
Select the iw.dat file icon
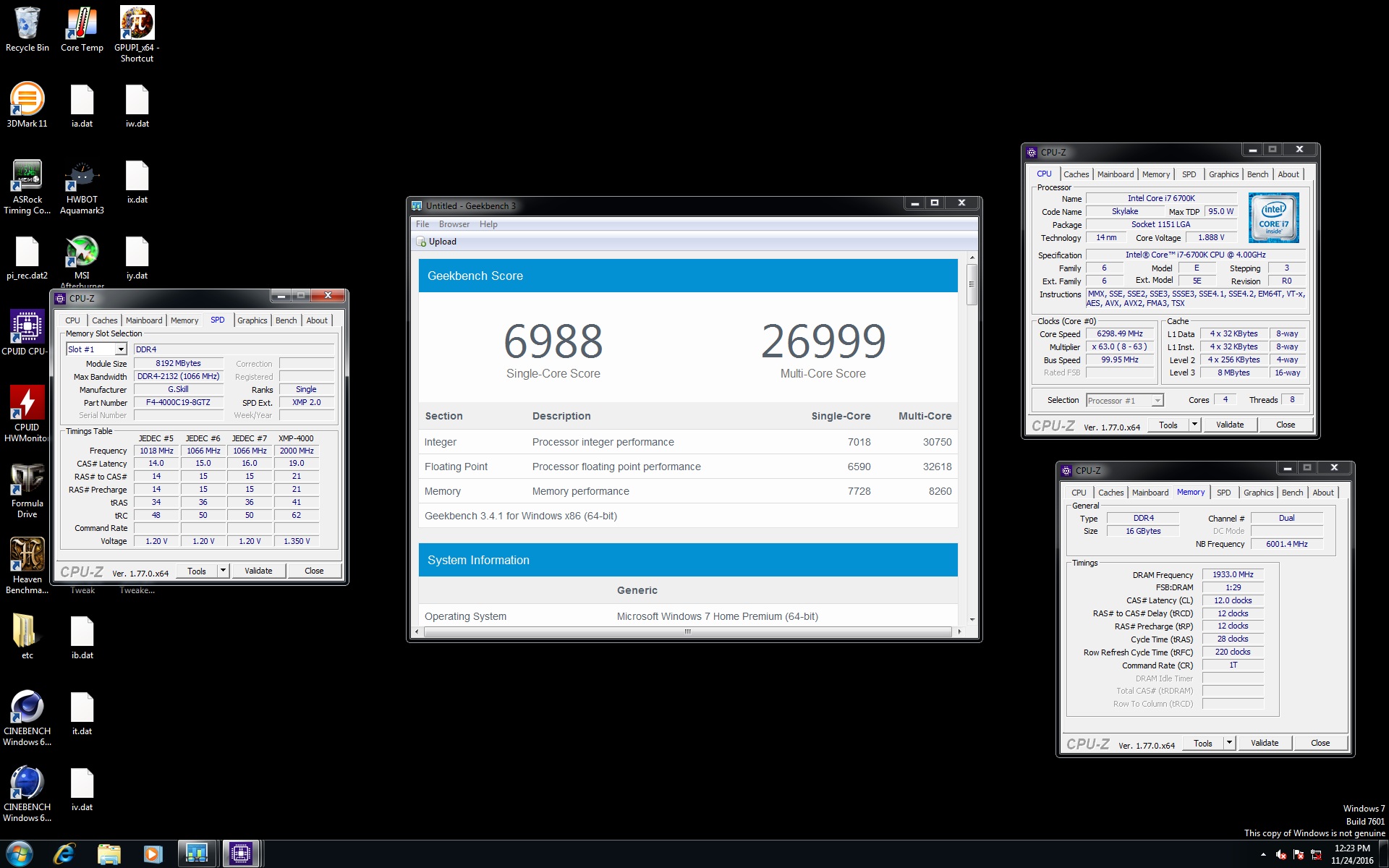pyautogui.click(x=137, y=105)
